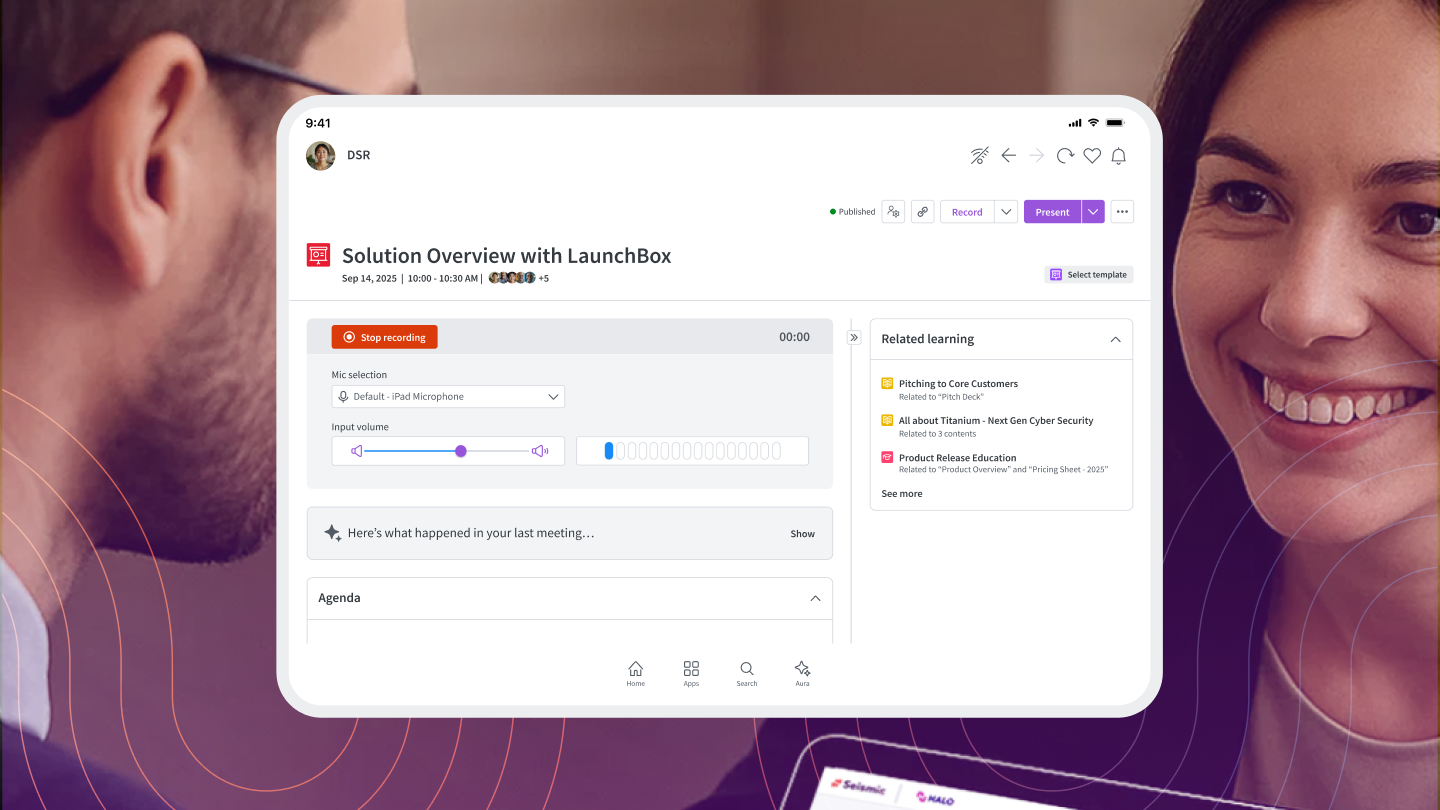Click the notification bell icon

click(x=1119, y=156)
